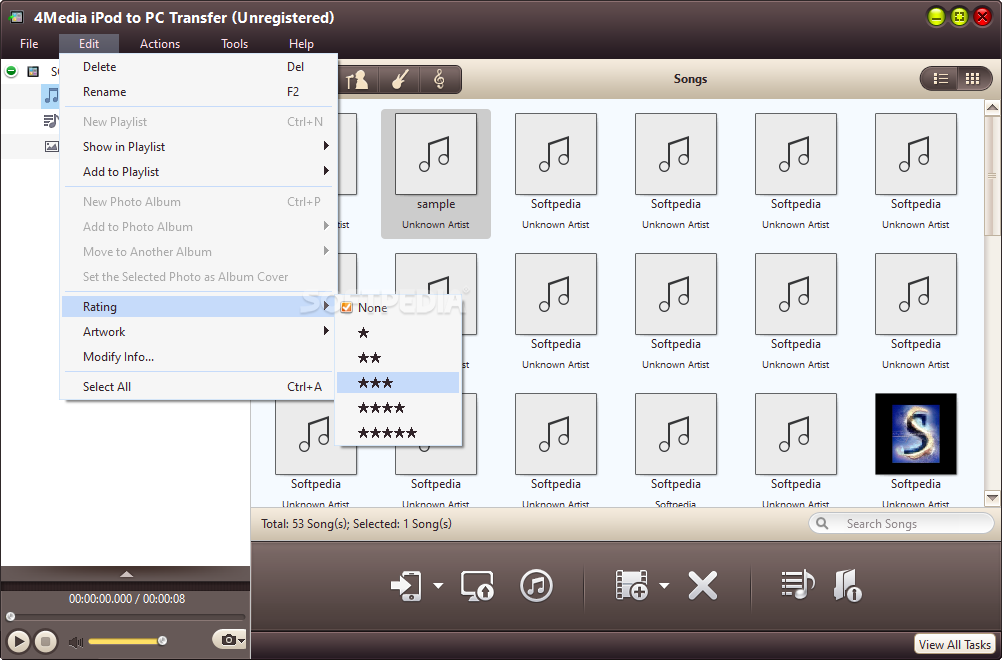Viewport: 1002px width, 660px height.
Task: Expand the Show in Playlist submenu
Action: pyautogui.click(x=326, y=146)
